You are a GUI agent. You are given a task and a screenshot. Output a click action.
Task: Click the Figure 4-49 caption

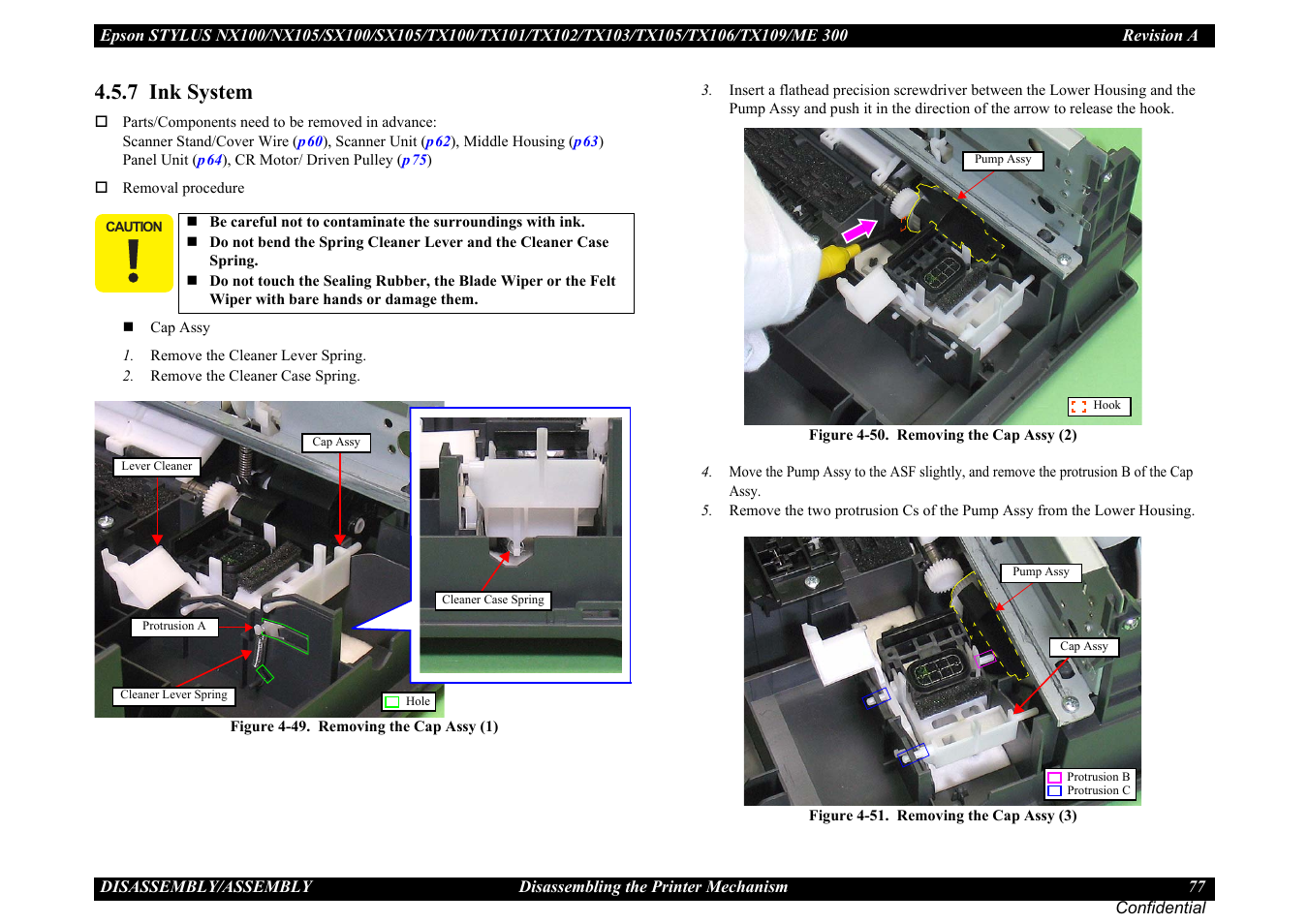(x=364, y=726)
